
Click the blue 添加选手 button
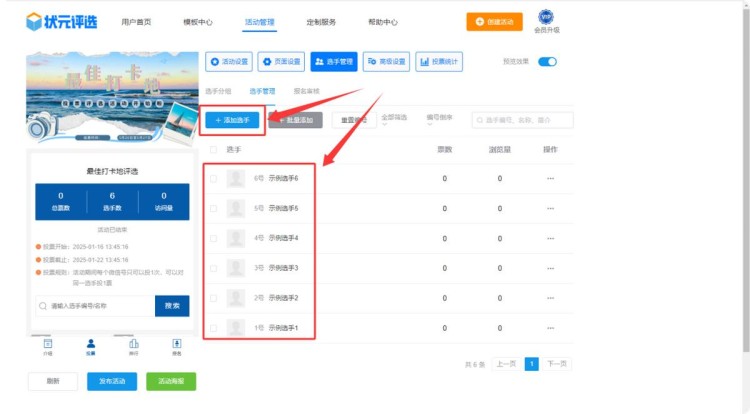(x=233, y=120)
